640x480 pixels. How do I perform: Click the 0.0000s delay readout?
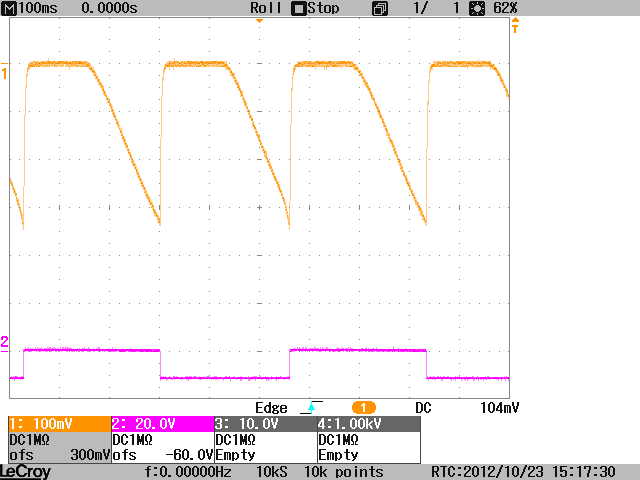tap(109, 8)
